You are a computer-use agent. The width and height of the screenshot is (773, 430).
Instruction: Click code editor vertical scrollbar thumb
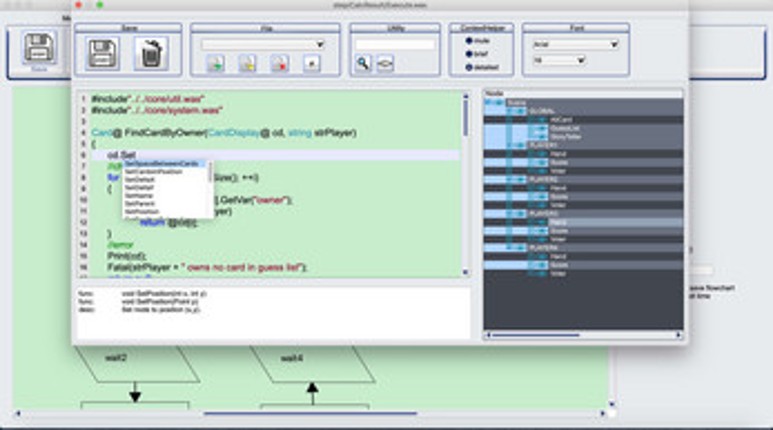465,116
